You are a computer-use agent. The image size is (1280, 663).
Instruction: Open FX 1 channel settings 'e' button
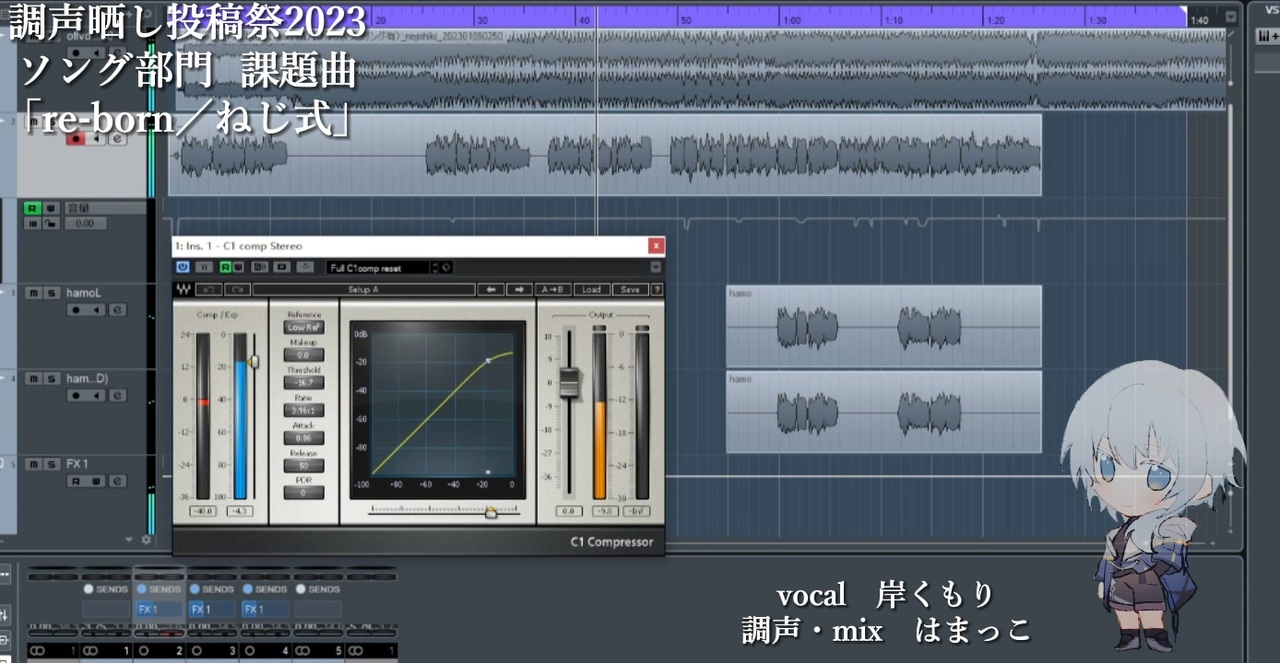pos(118,481)
